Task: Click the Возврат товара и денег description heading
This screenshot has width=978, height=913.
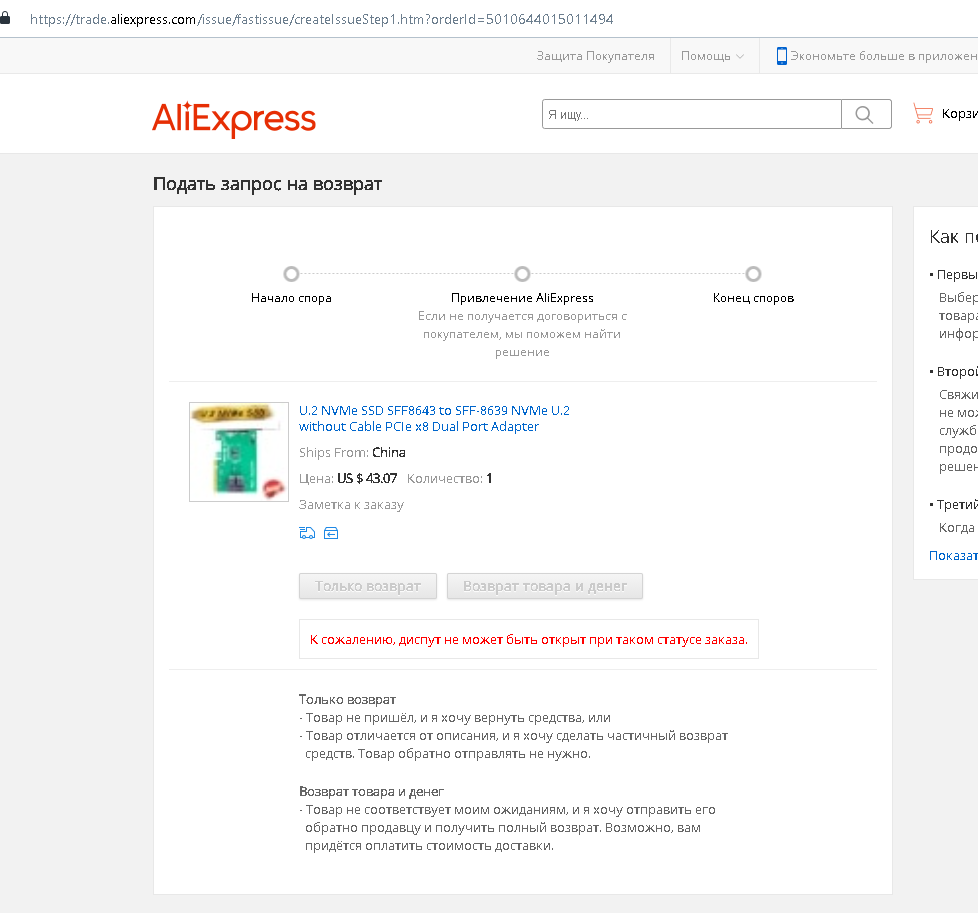Action: [371, 791]
